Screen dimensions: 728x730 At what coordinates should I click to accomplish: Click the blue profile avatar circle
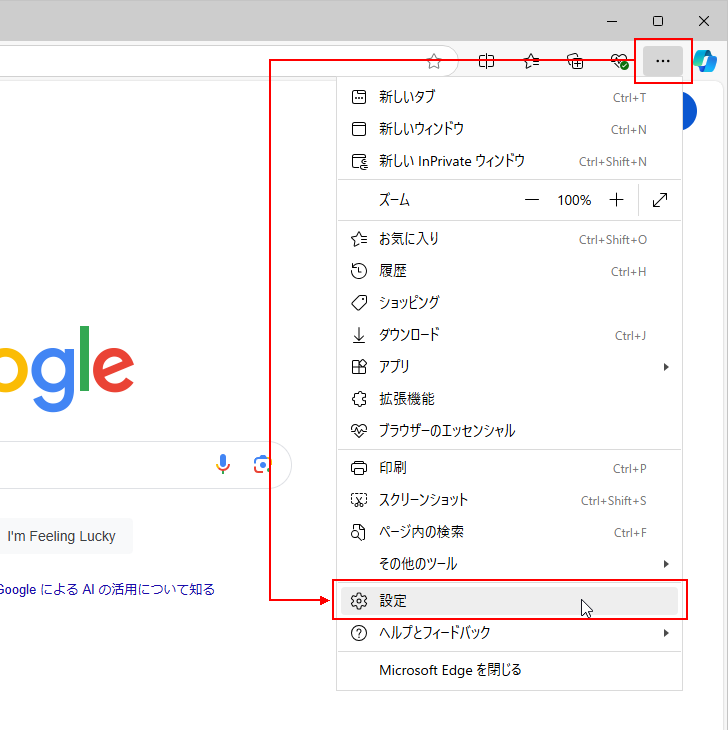(x=689, y=111)
